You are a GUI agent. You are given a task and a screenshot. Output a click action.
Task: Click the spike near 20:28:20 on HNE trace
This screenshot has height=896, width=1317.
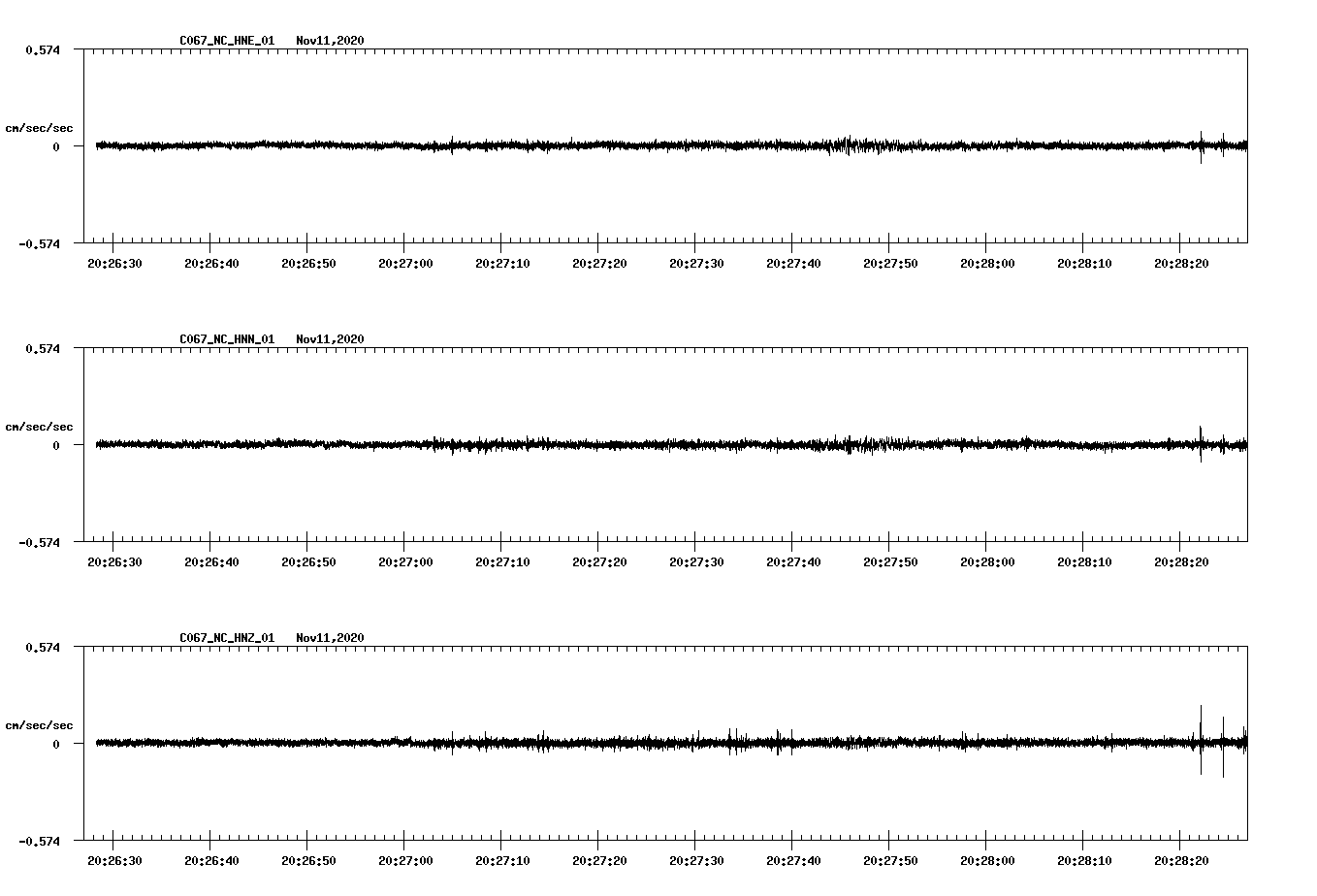[1203, 146]
